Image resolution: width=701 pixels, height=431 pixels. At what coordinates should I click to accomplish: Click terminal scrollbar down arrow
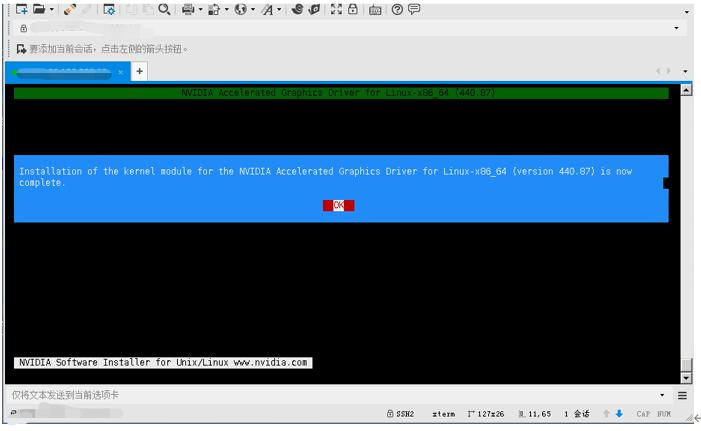[685, 377]
